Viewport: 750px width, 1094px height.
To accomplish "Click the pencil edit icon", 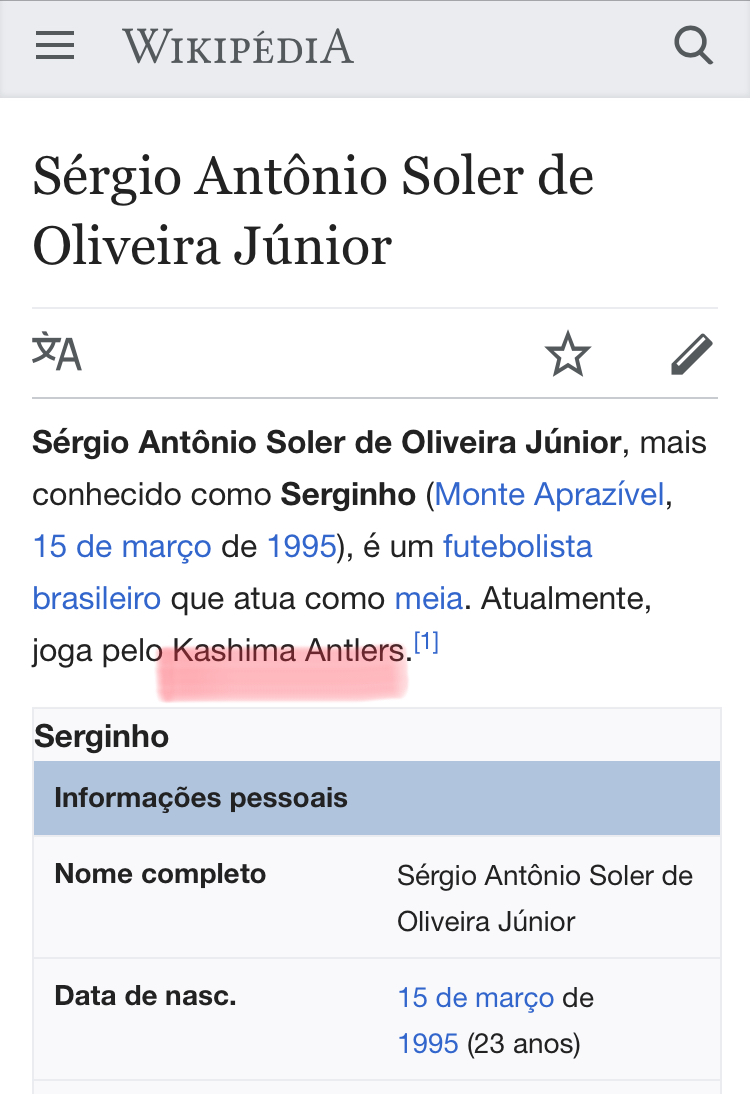I will click(691, 354).
